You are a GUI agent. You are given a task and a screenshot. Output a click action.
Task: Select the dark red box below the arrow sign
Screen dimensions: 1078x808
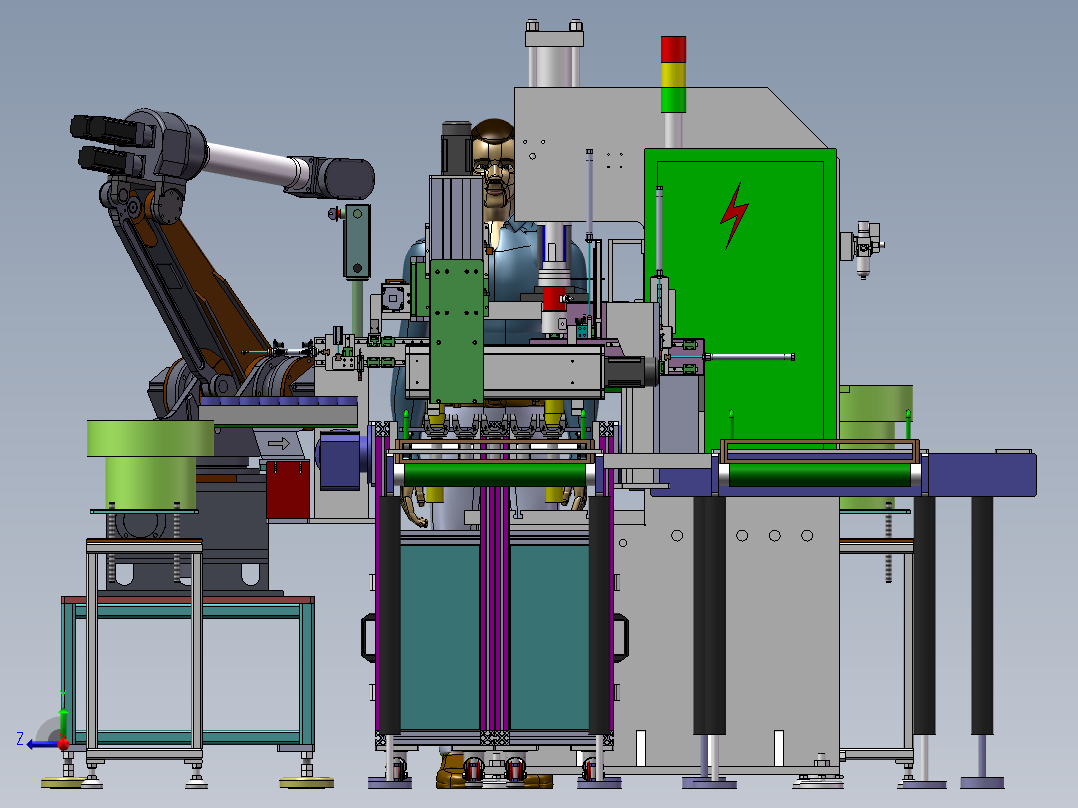pos(287,490)
